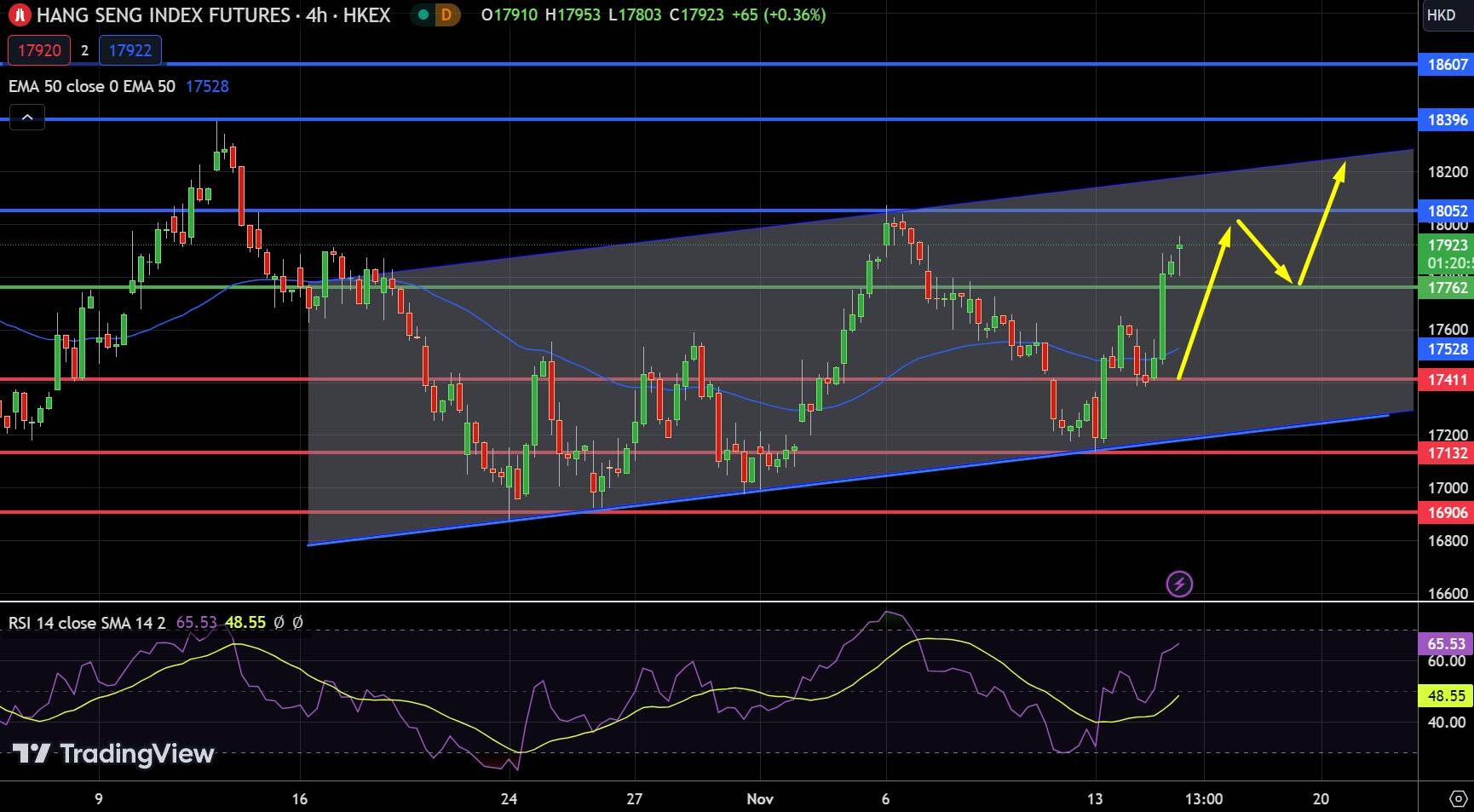Click the red 17411 price label
Viewport: 1474px width, 812px height.
[x=1446, y=379]
